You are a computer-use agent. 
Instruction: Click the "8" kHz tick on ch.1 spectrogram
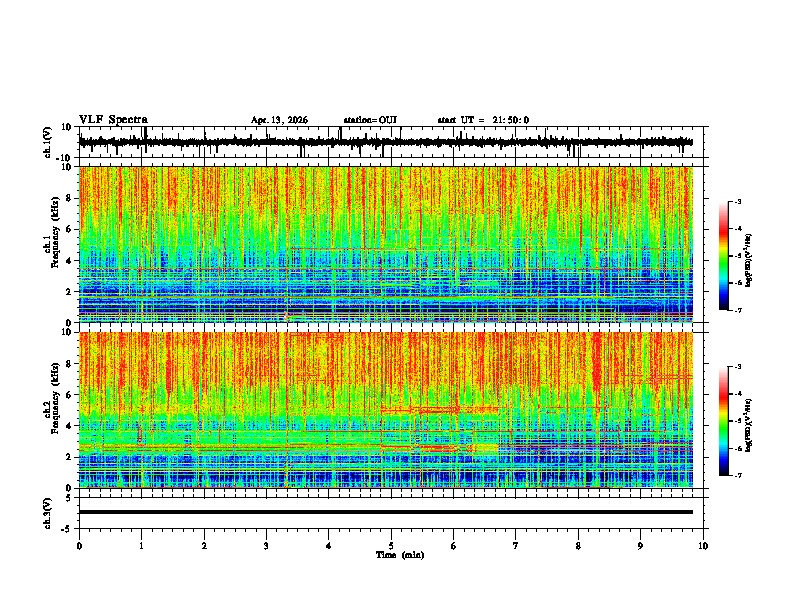[x=71, y=198]
